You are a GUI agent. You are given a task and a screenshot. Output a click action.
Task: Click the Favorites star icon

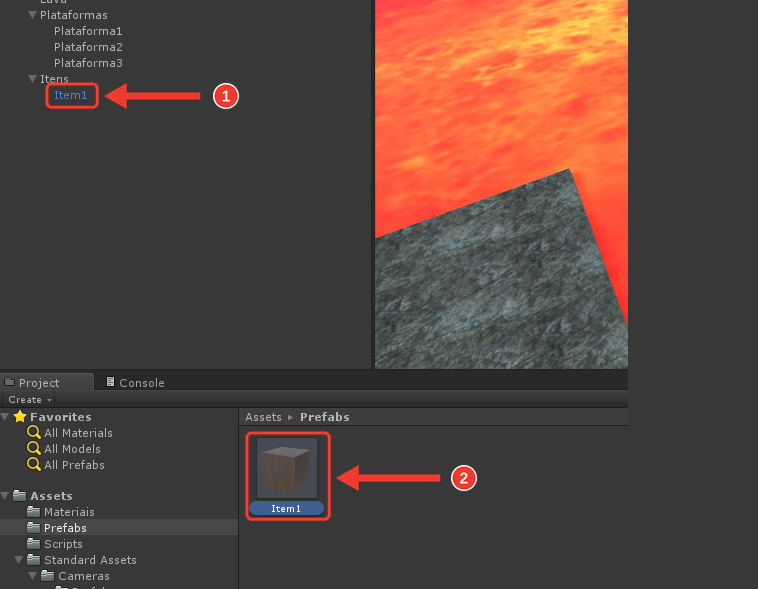tap(20, 416)
